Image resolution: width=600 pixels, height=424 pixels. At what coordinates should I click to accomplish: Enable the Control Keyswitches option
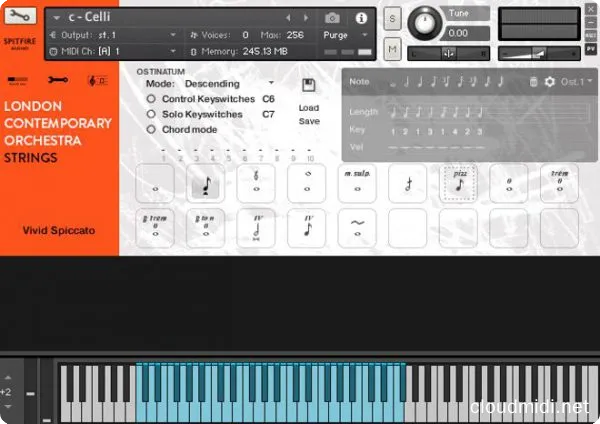coord(151,100)
